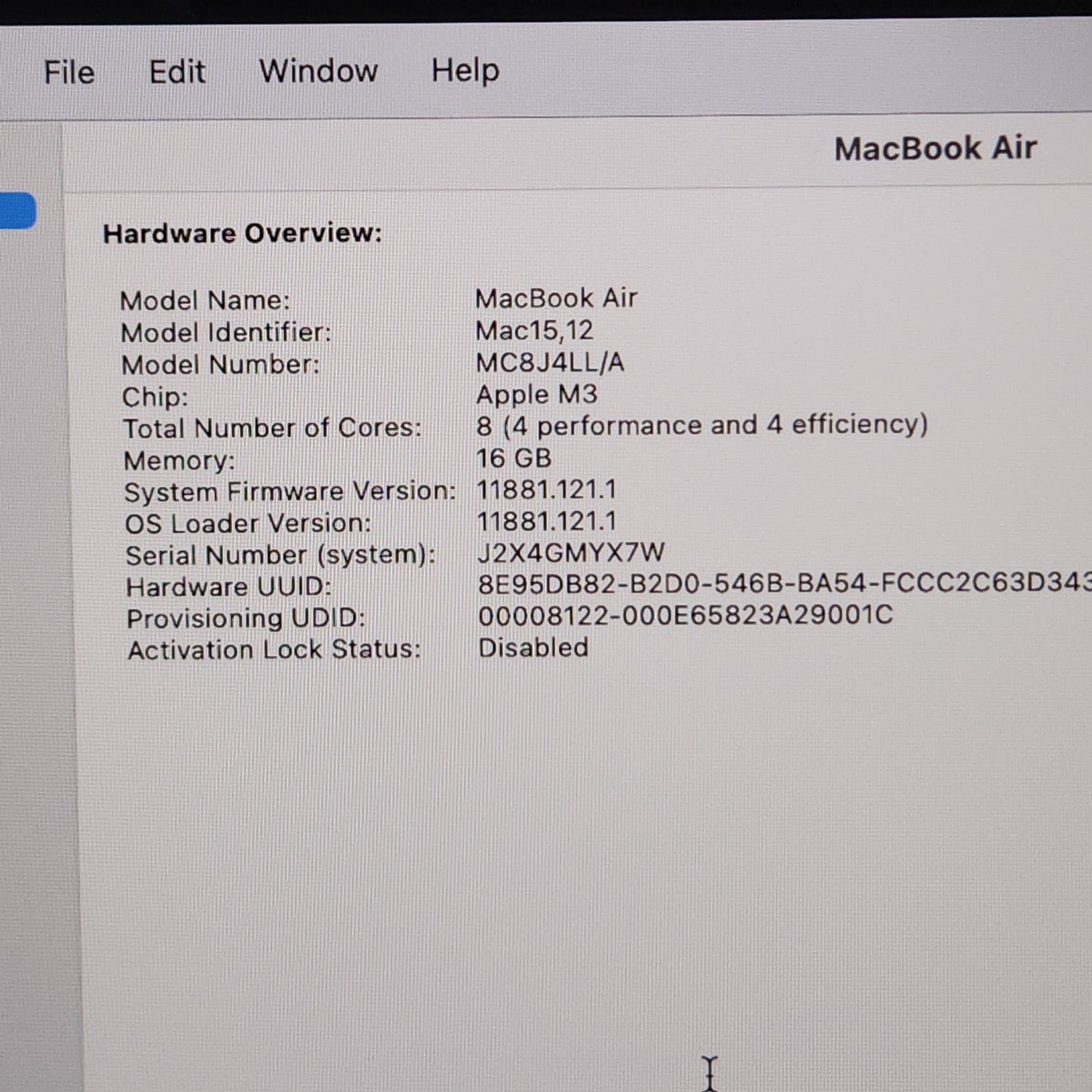Click the Apple M3 chip value
Viewport: 1092px width, 1092px height.
pyautogui.click(x=537, y=395)
